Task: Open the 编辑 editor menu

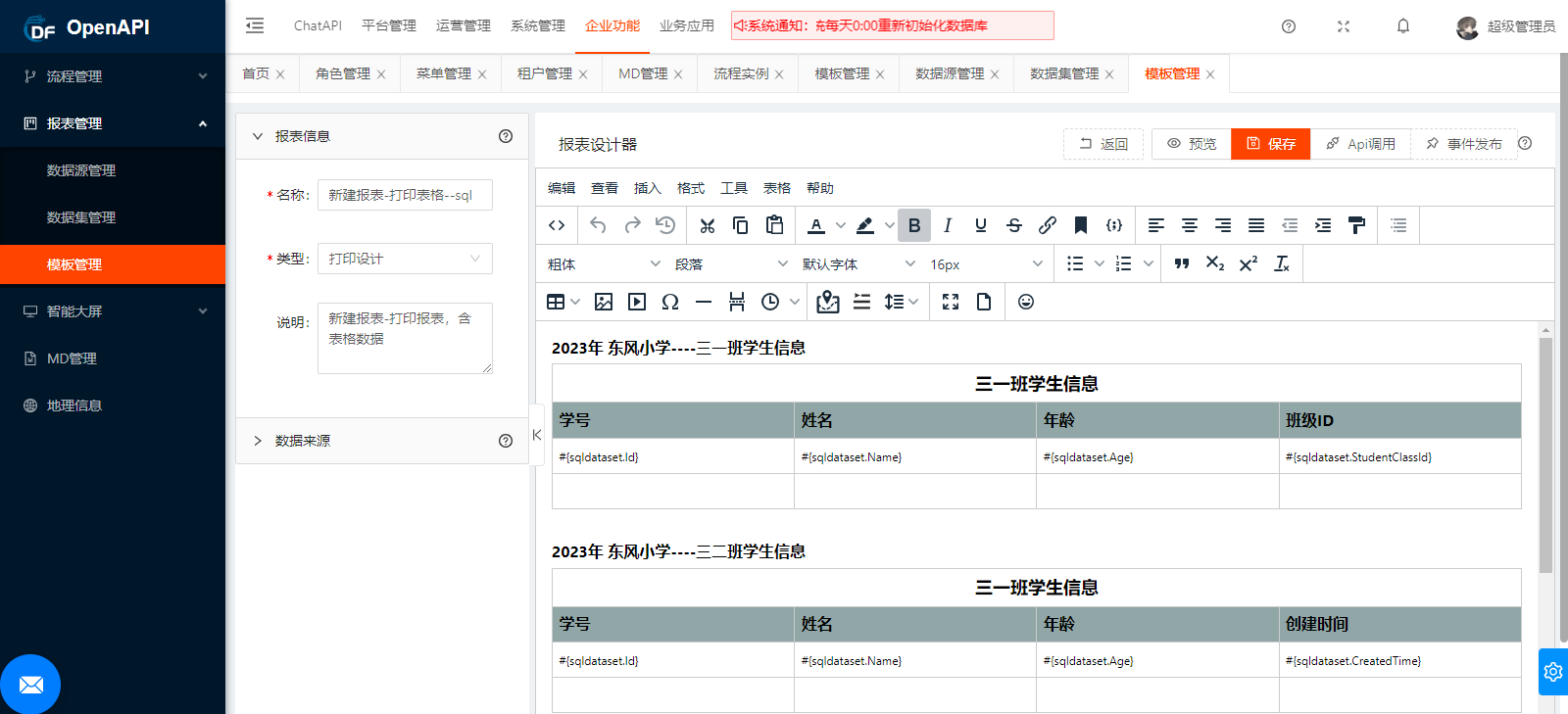Action: (x=562, y=188)
